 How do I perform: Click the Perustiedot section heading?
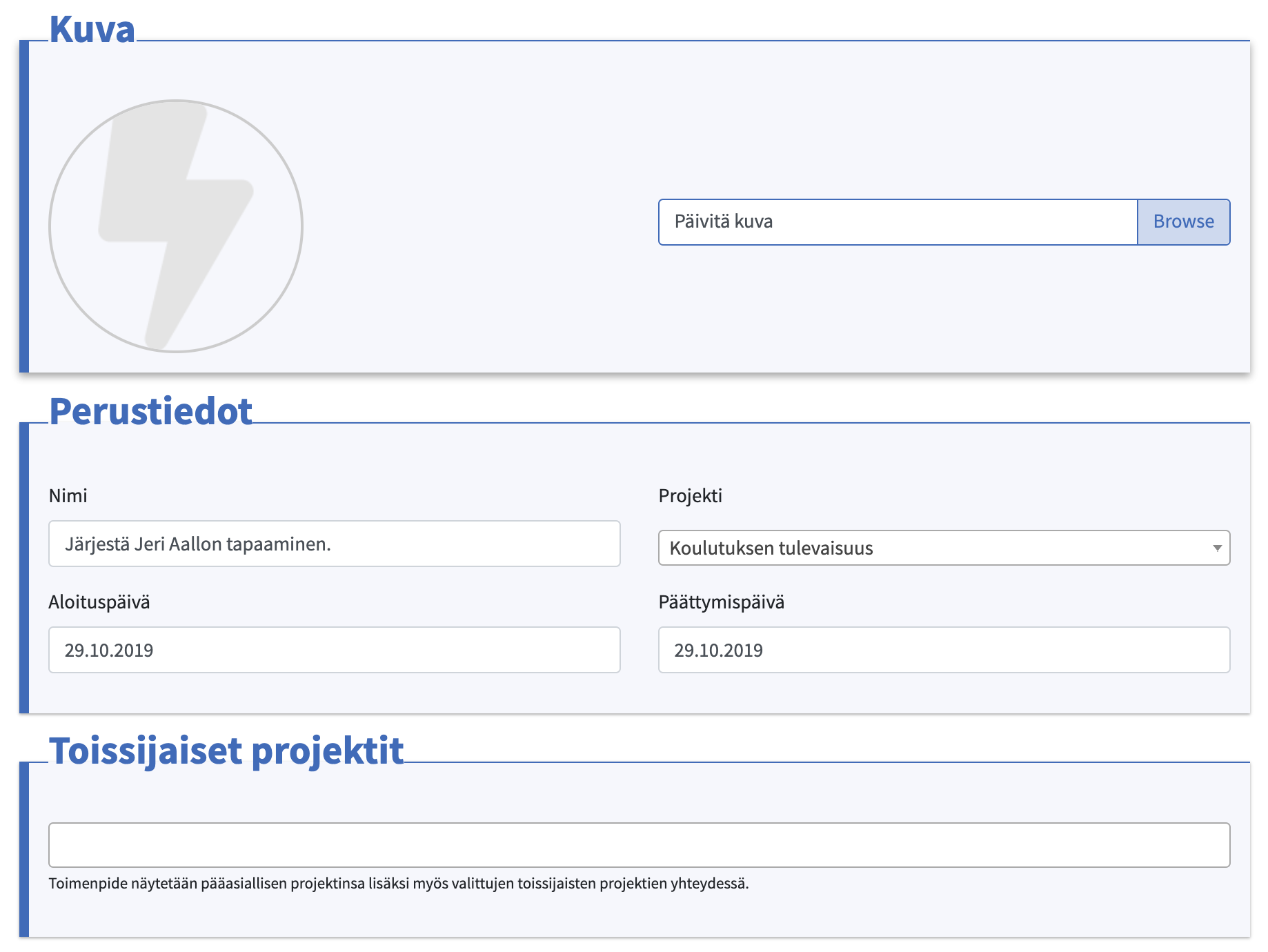coord(151,412)
